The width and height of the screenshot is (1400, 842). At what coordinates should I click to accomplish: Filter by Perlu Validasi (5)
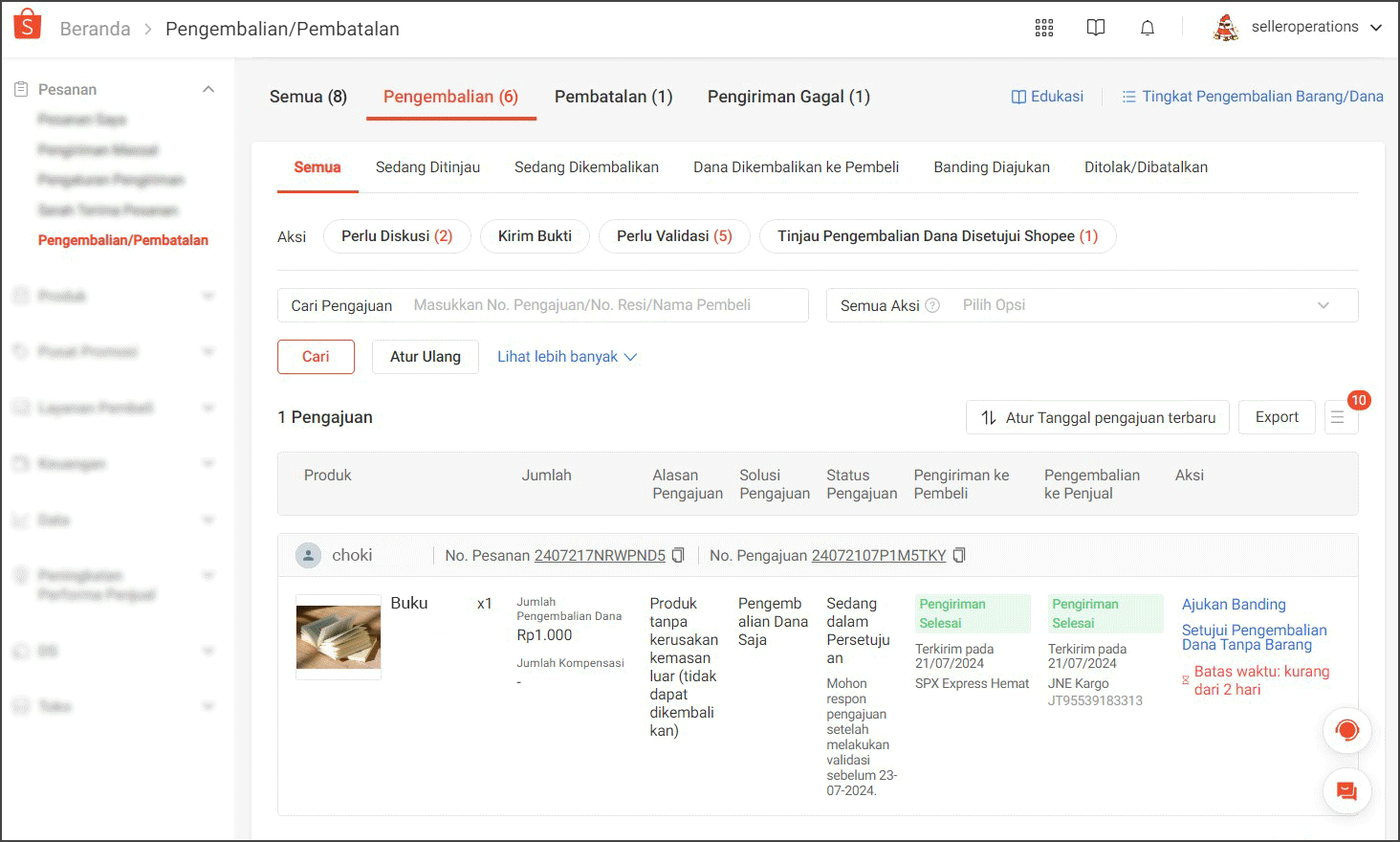673,236
